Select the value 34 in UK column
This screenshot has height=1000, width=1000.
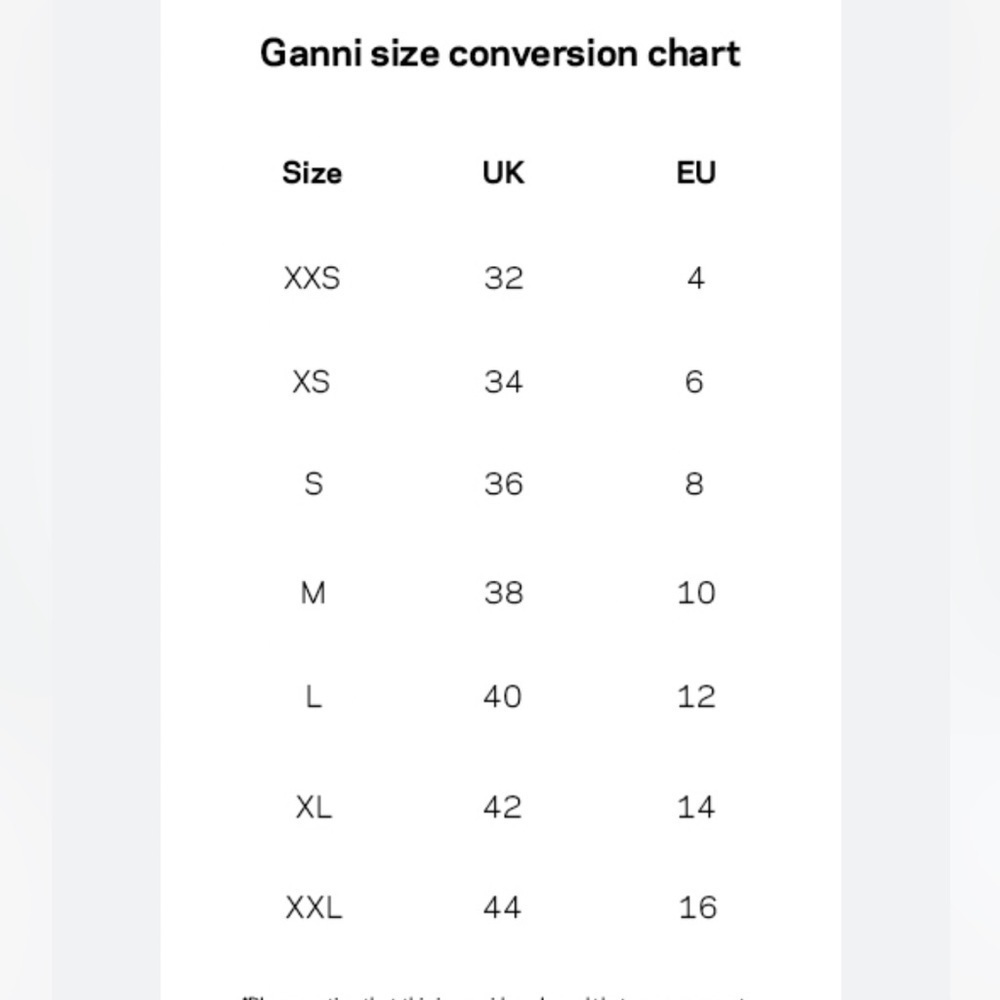[x=503, y=382]
